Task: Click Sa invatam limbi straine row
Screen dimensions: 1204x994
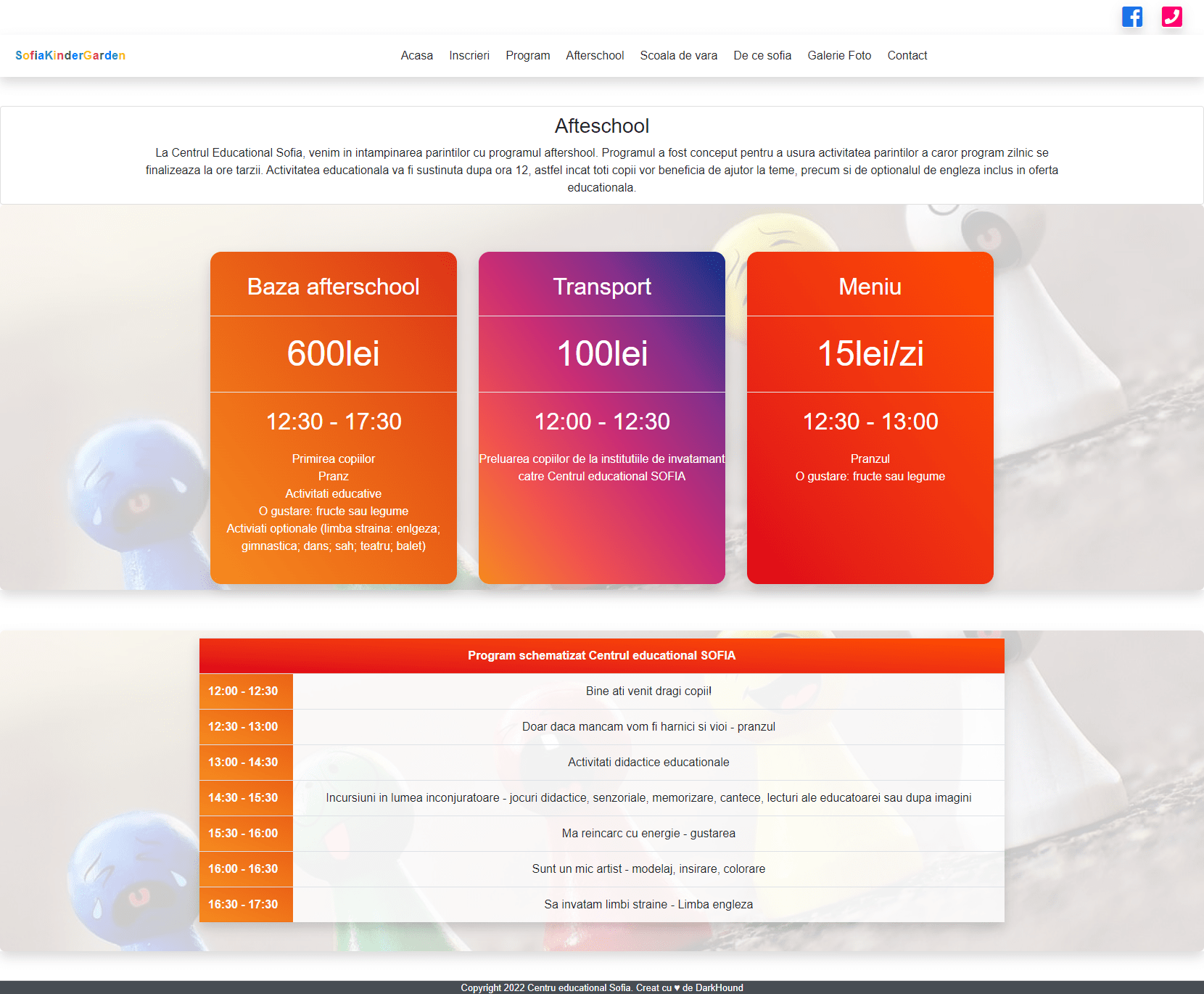Action: (x=648, y=904)
